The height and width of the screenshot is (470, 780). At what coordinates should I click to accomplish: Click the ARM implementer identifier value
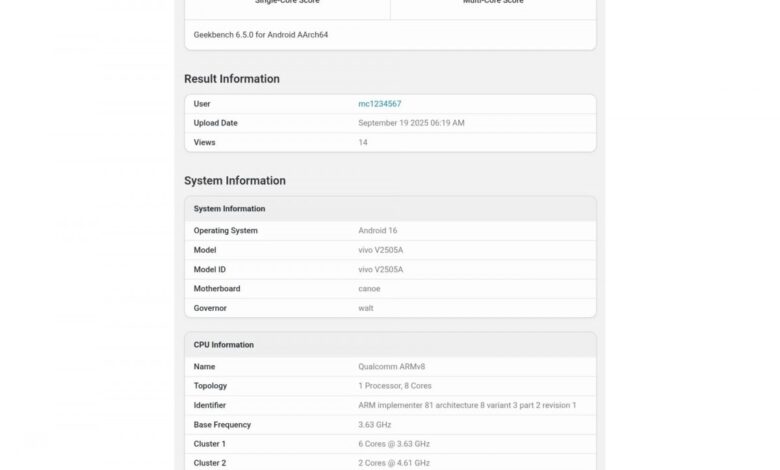467,405
